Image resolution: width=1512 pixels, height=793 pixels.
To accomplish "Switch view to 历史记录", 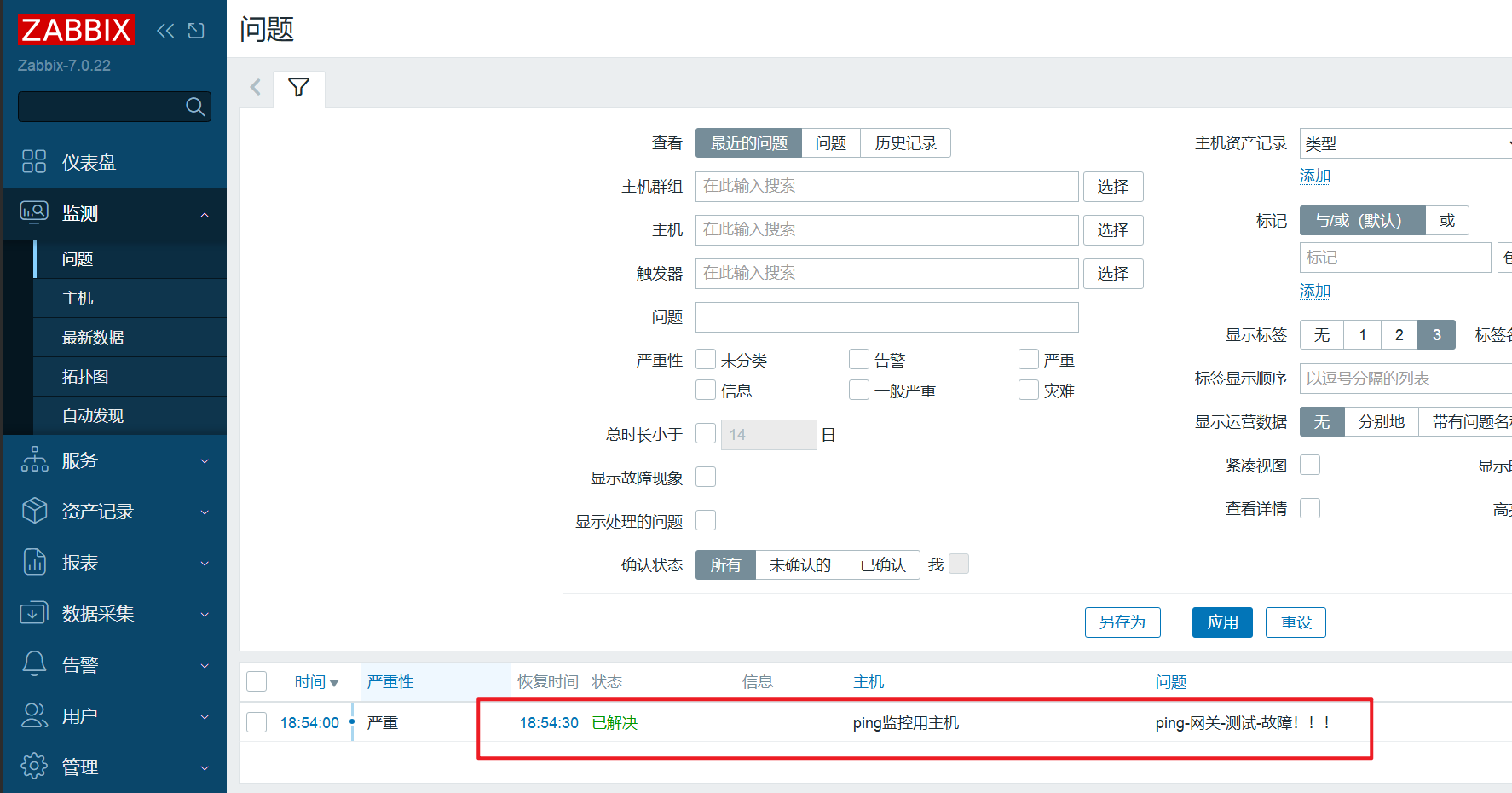I will (905, 143).
